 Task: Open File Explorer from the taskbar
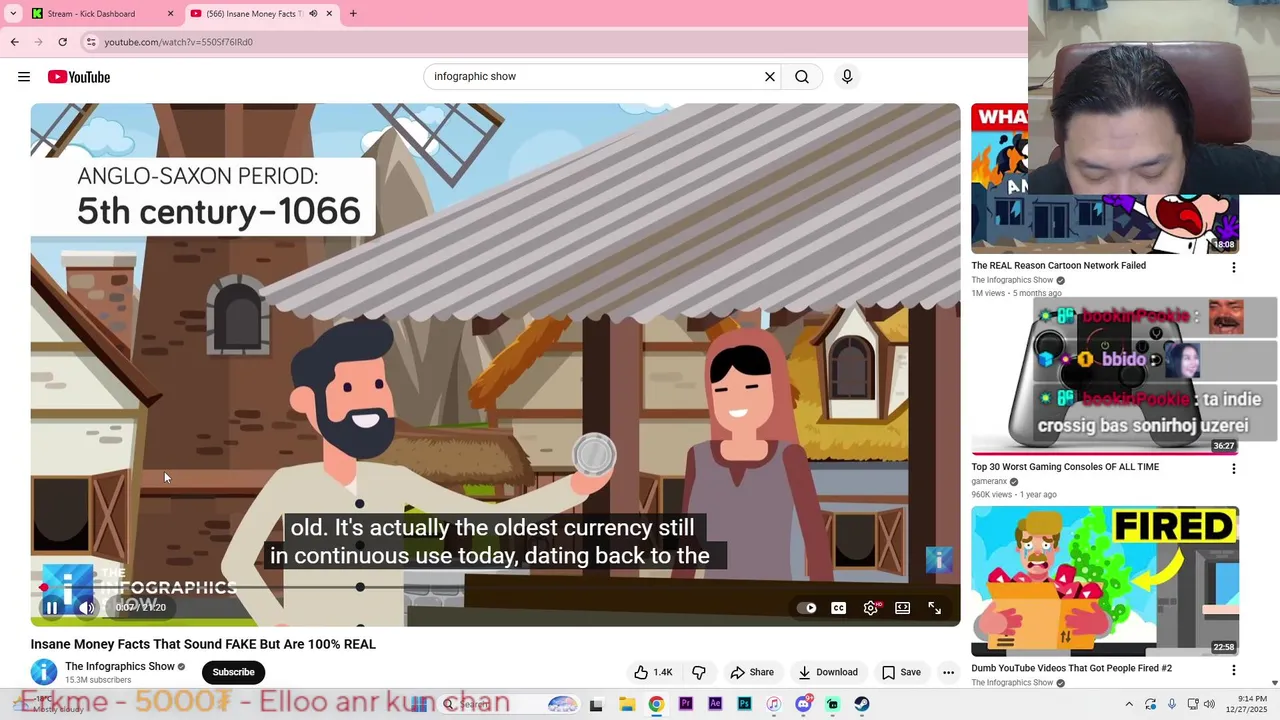[626, 704]
